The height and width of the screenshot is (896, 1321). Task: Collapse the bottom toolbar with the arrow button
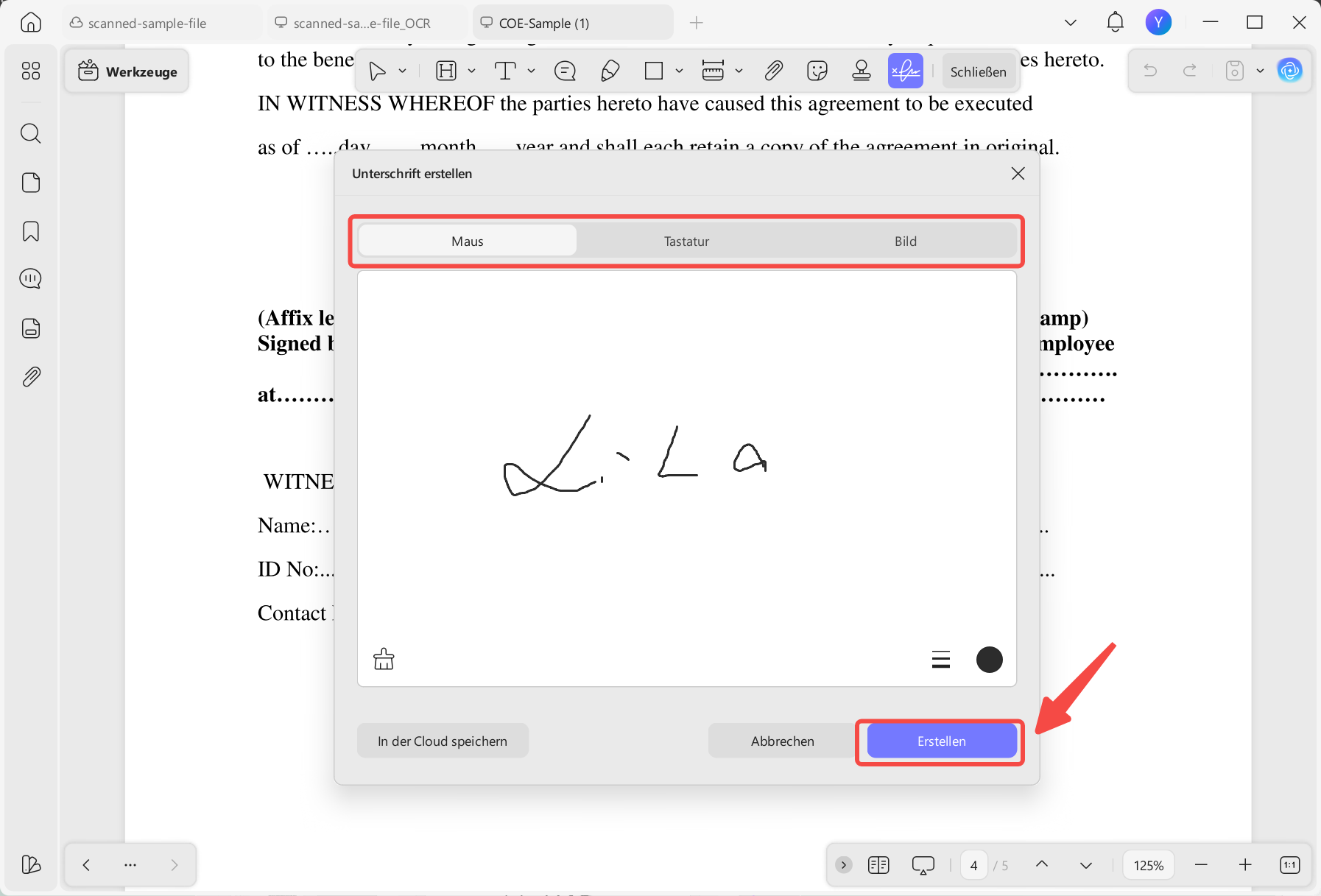coord(844,865)
